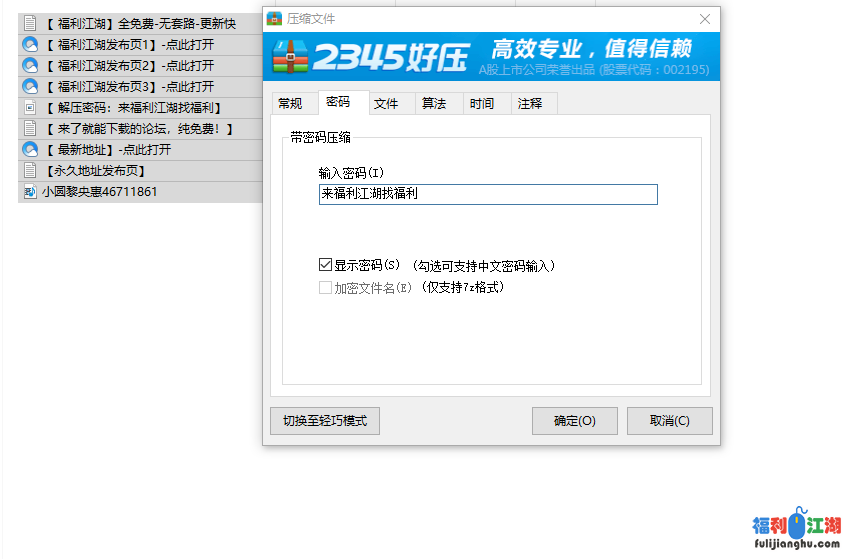852x559 pixels.
Task: Click the icon of 解压密码 file
Action: coord(30,107)
